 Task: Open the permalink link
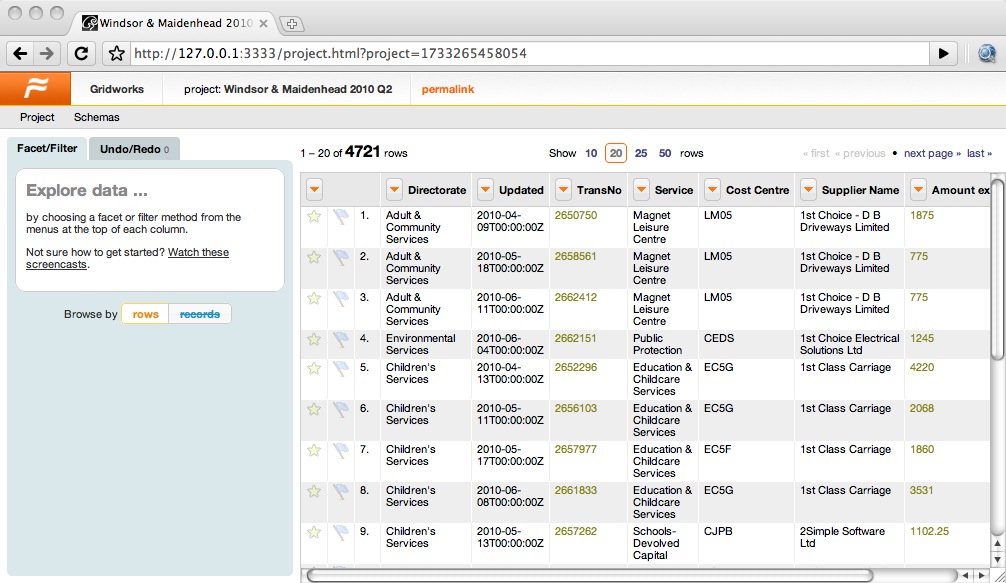tap(447, 89)
